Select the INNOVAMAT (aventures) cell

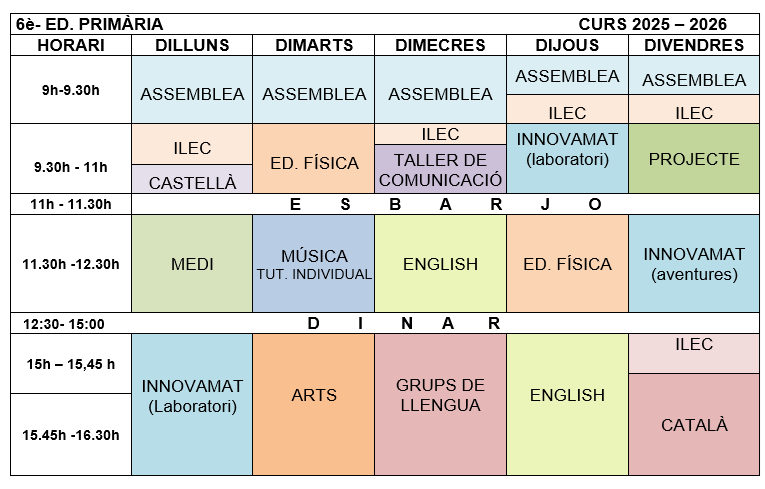pos(693,264)
